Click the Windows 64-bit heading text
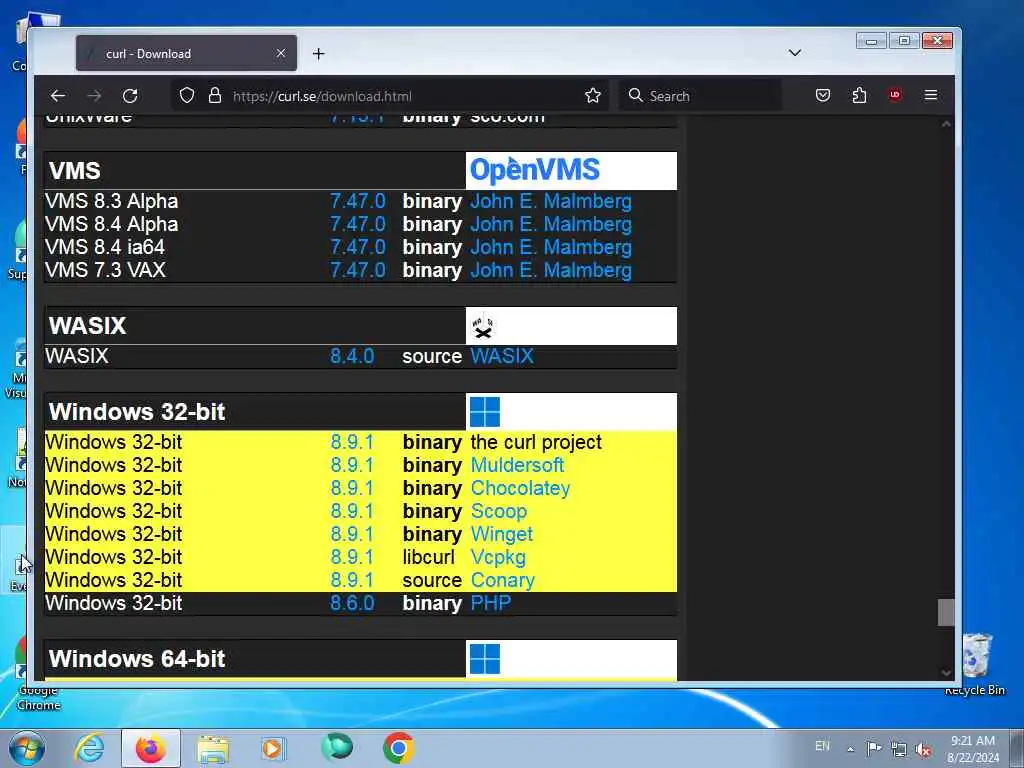This screenshot has height=768, width=1024. (x=137, y=658)
